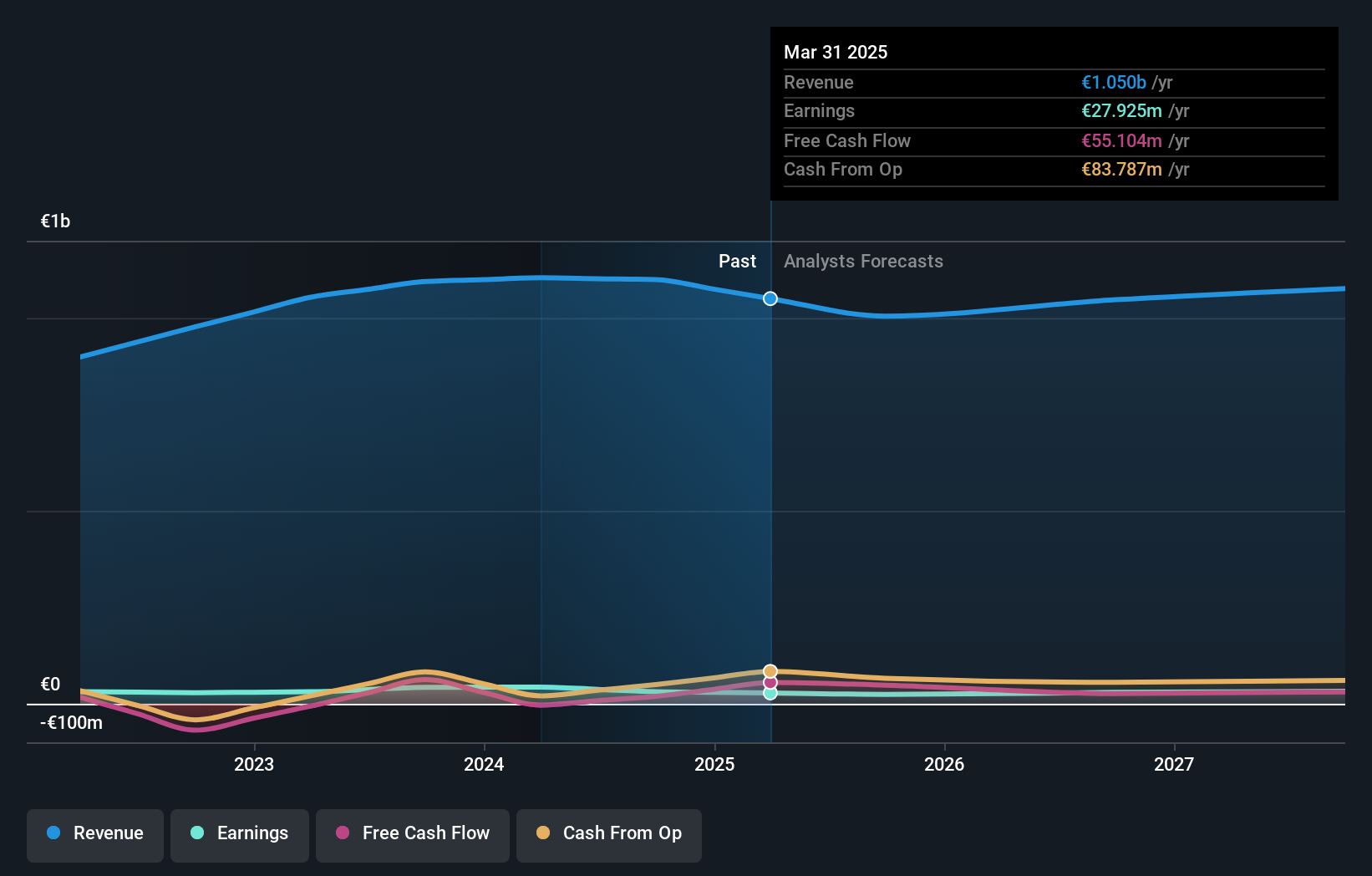Click the €27.925m earnings value in tooltip
The height and width of the screenshot is (876, 1372).
click(x=1121, y=110)
